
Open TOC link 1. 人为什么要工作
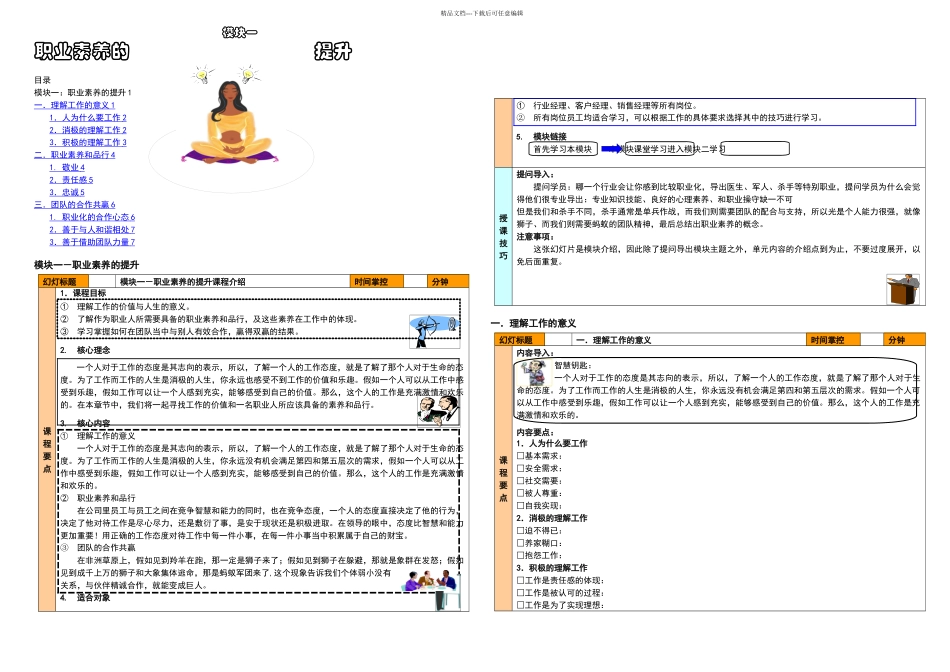pyautogui.click(x=88, y=118)
